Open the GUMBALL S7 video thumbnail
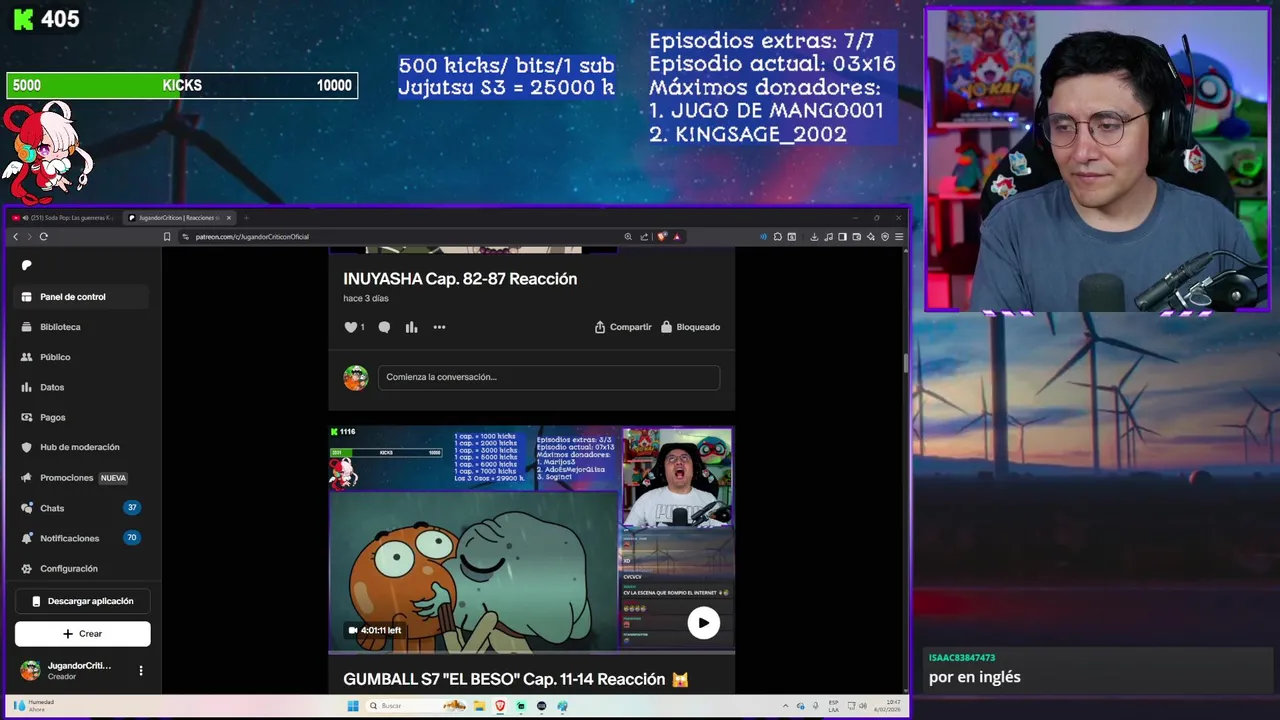Screen dimensions: 1280x720 (x=531, y=540)
